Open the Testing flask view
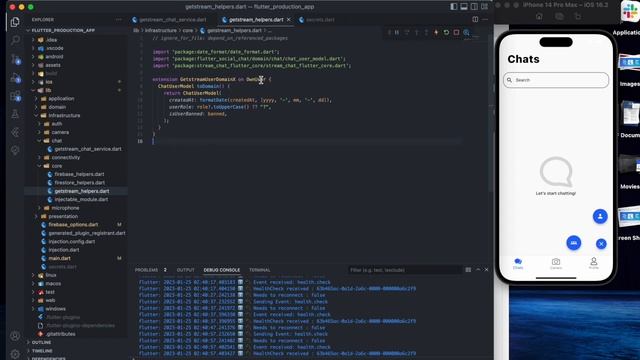The width and height of the screenshot is (640, 360). [x=15, y=114]
